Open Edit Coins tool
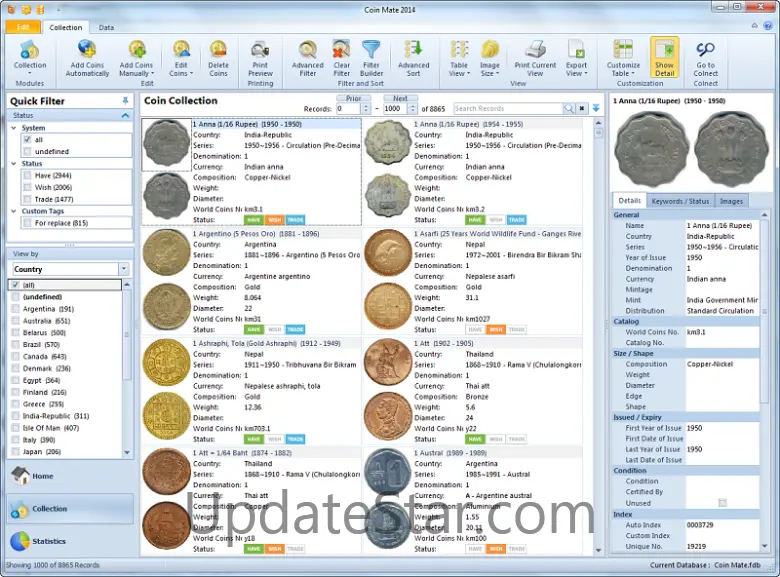 pyautogui.click(x=181, y=59)
